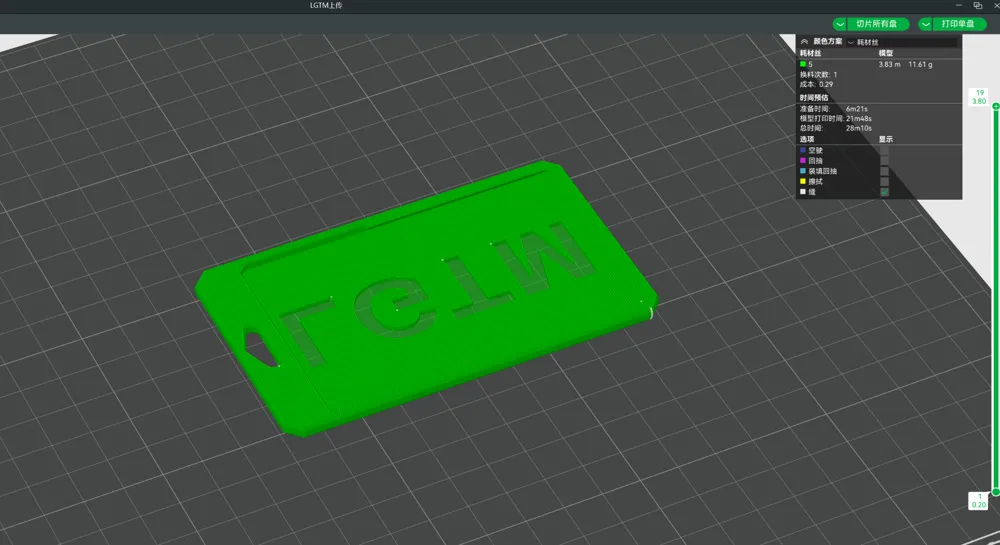Click the restore window icon in title bar
This screenshot has height=545, width=1000.
pyautogui.click(x=977, y=5)
